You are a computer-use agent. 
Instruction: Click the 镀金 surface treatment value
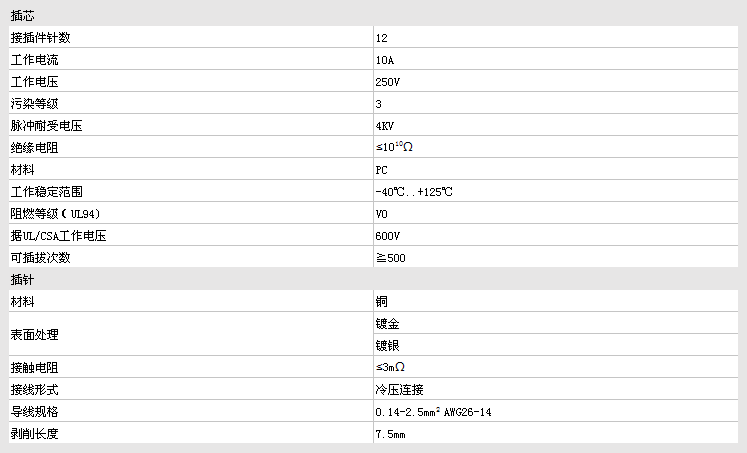388,323
